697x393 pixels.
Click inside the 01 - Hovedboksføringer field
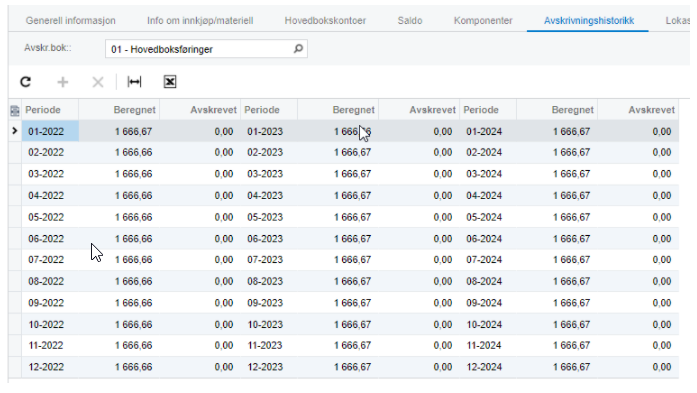[200, 49]
